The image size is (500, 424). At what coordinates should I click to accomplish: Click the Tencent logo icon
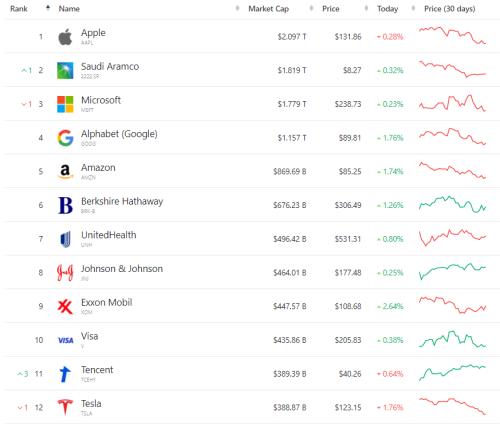(x=65, y=374)
